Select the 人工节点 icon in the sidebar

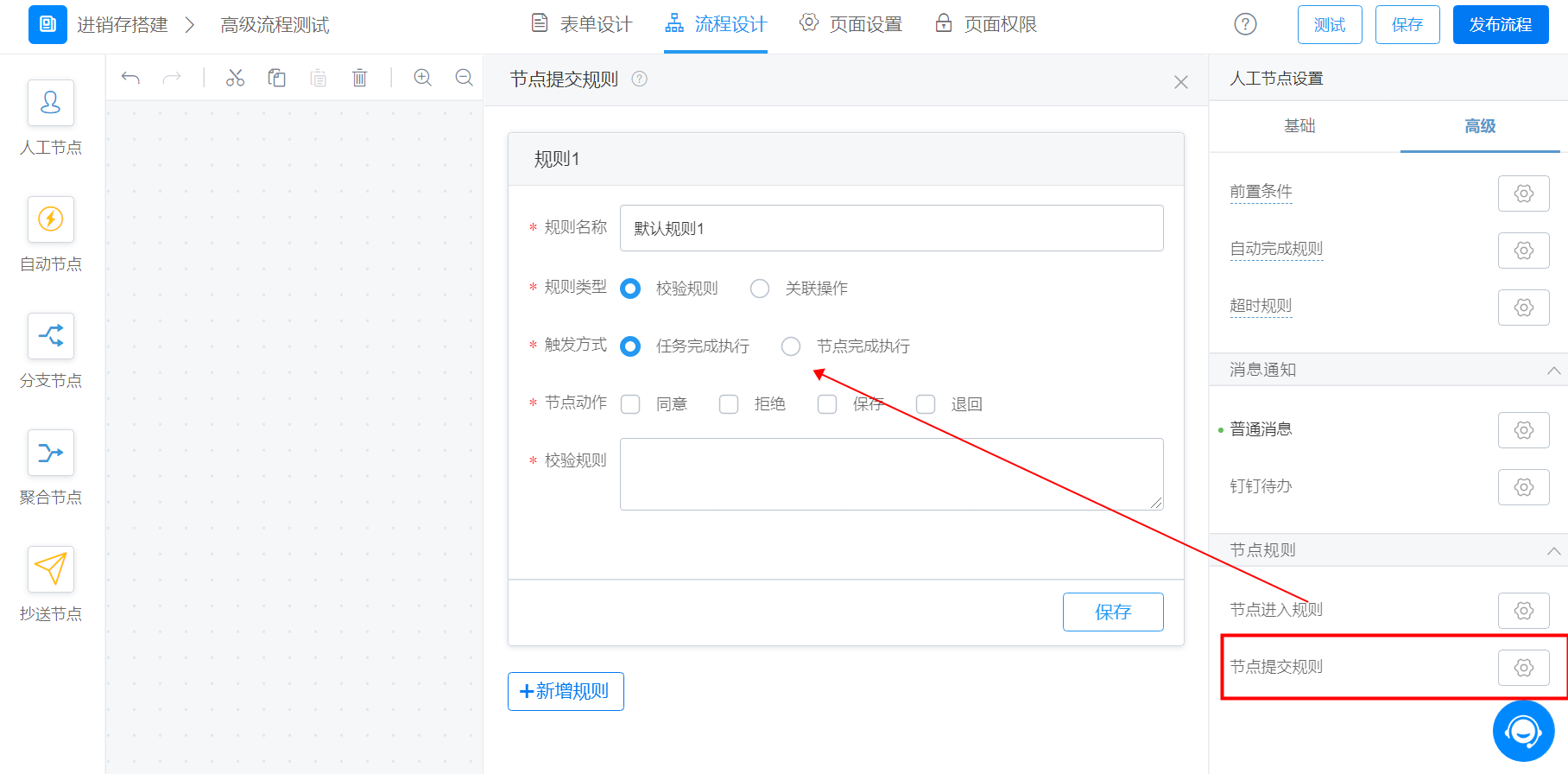[51, 103]
